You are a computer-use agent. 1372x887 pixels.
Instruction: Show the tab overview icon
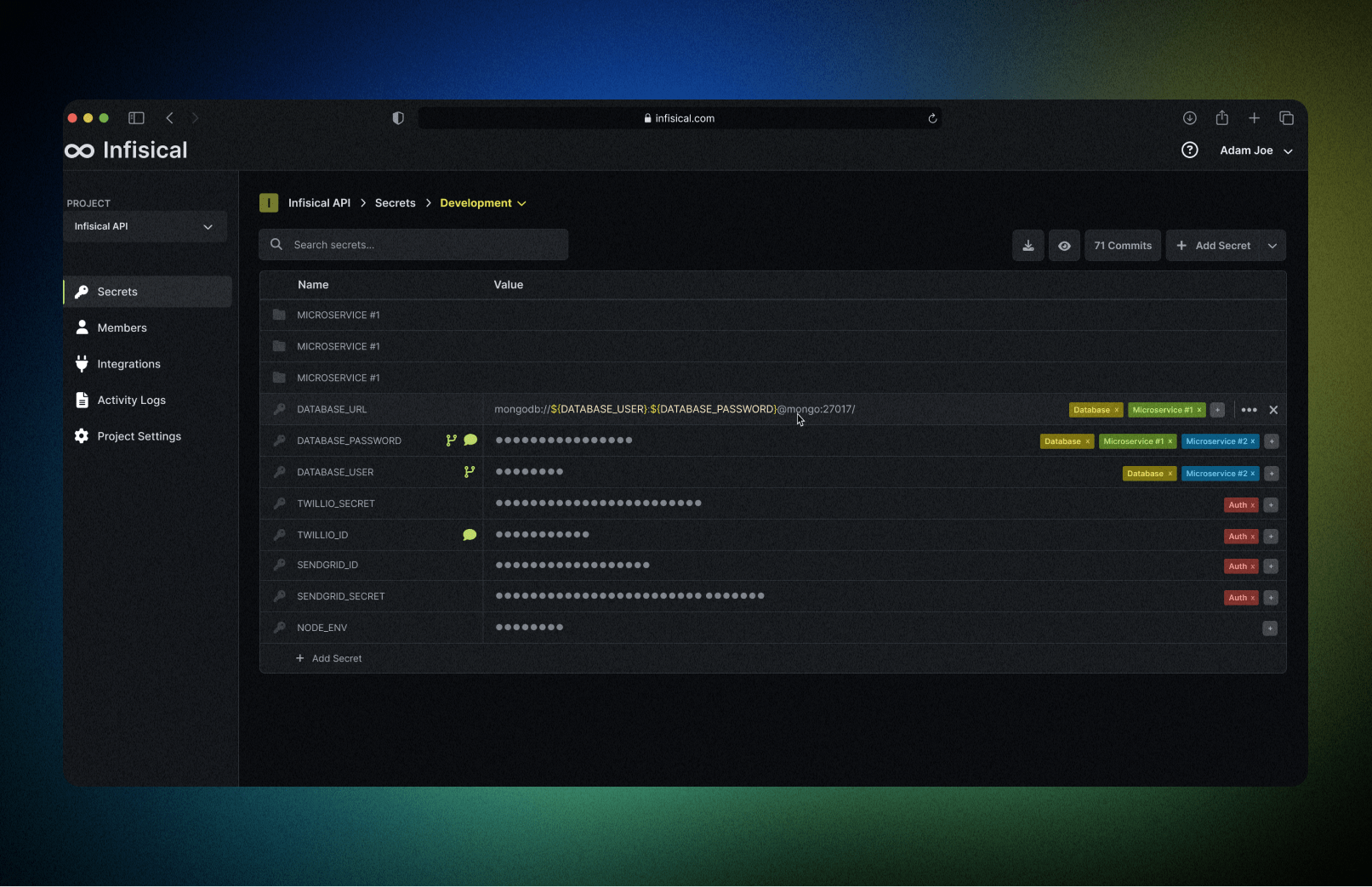click(x=1286, y=118)
